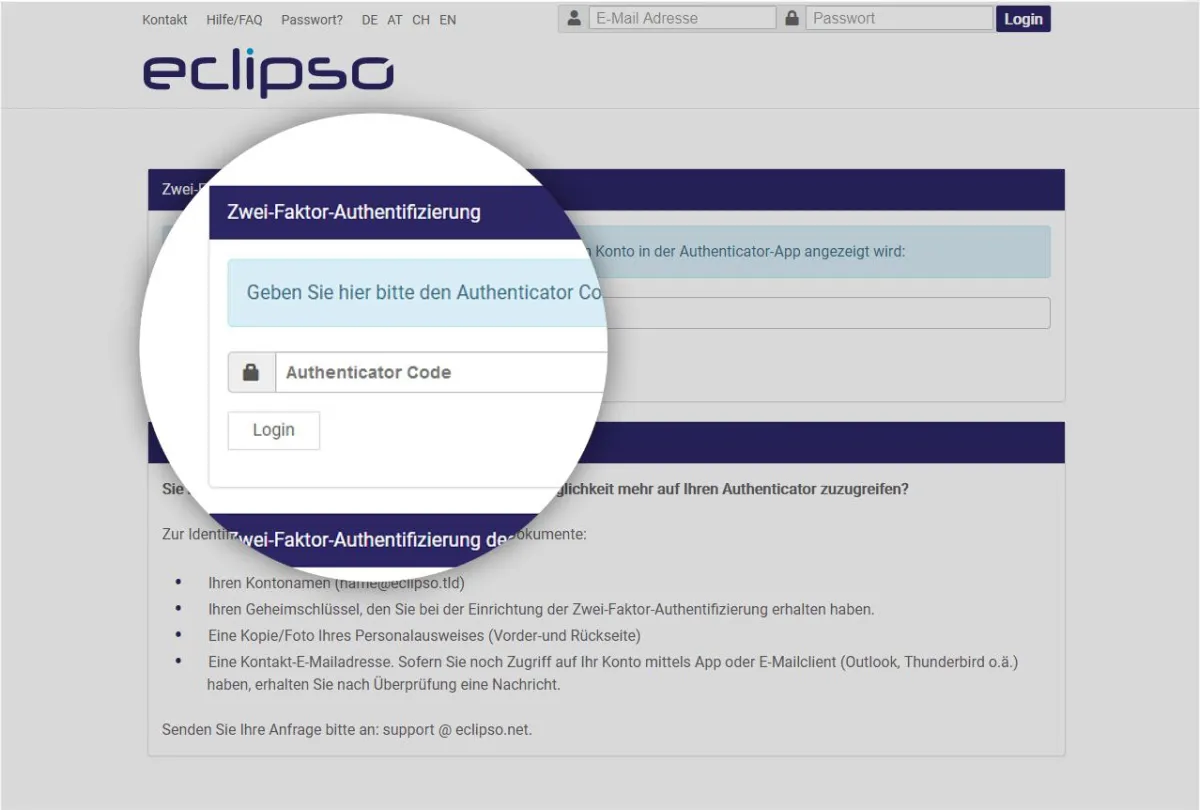Open the Hilfe/FAQ page

pos(234,20)
